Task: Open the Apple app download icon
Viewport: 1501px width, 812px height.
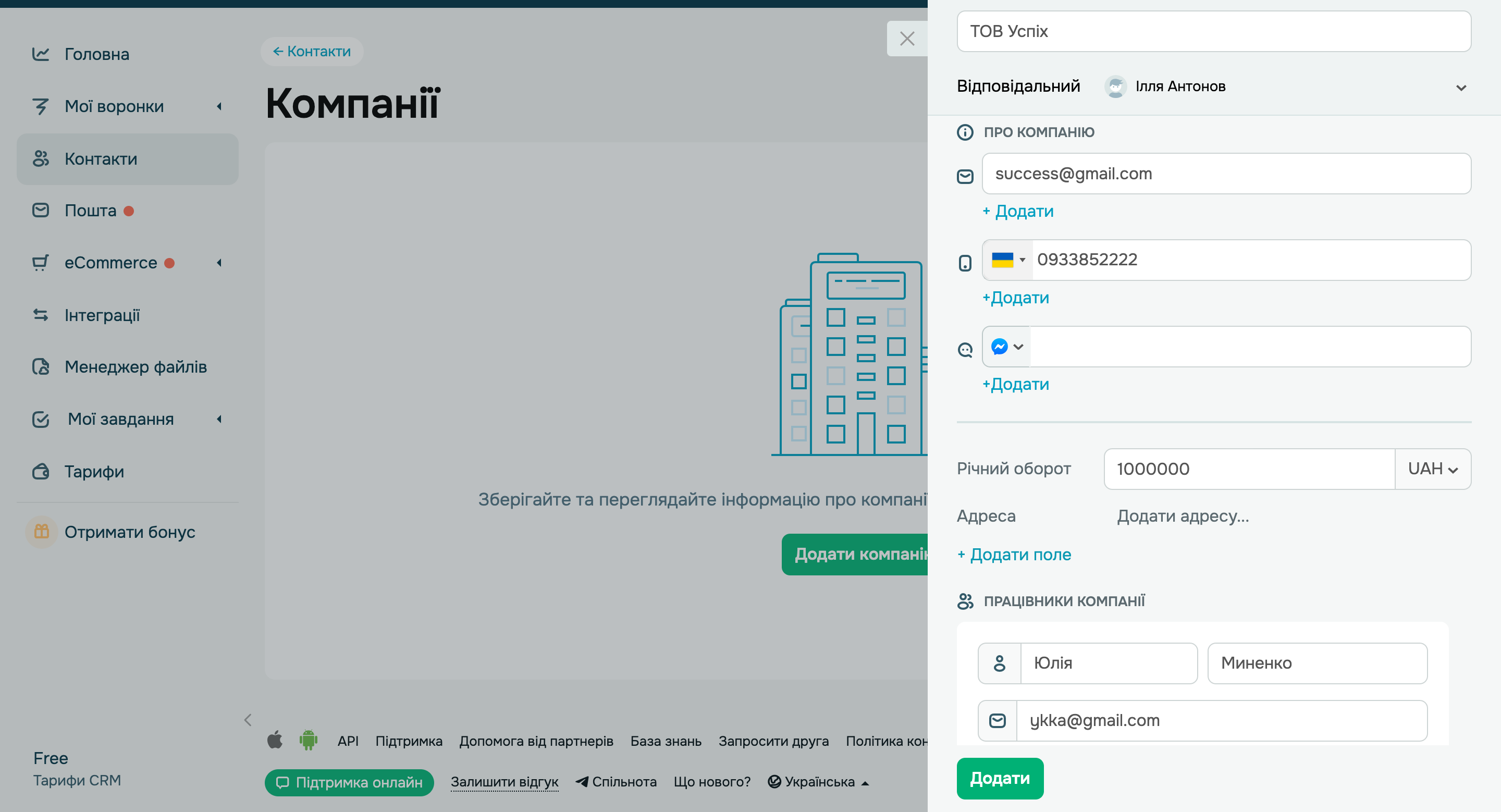Action: tap(275, 741)
